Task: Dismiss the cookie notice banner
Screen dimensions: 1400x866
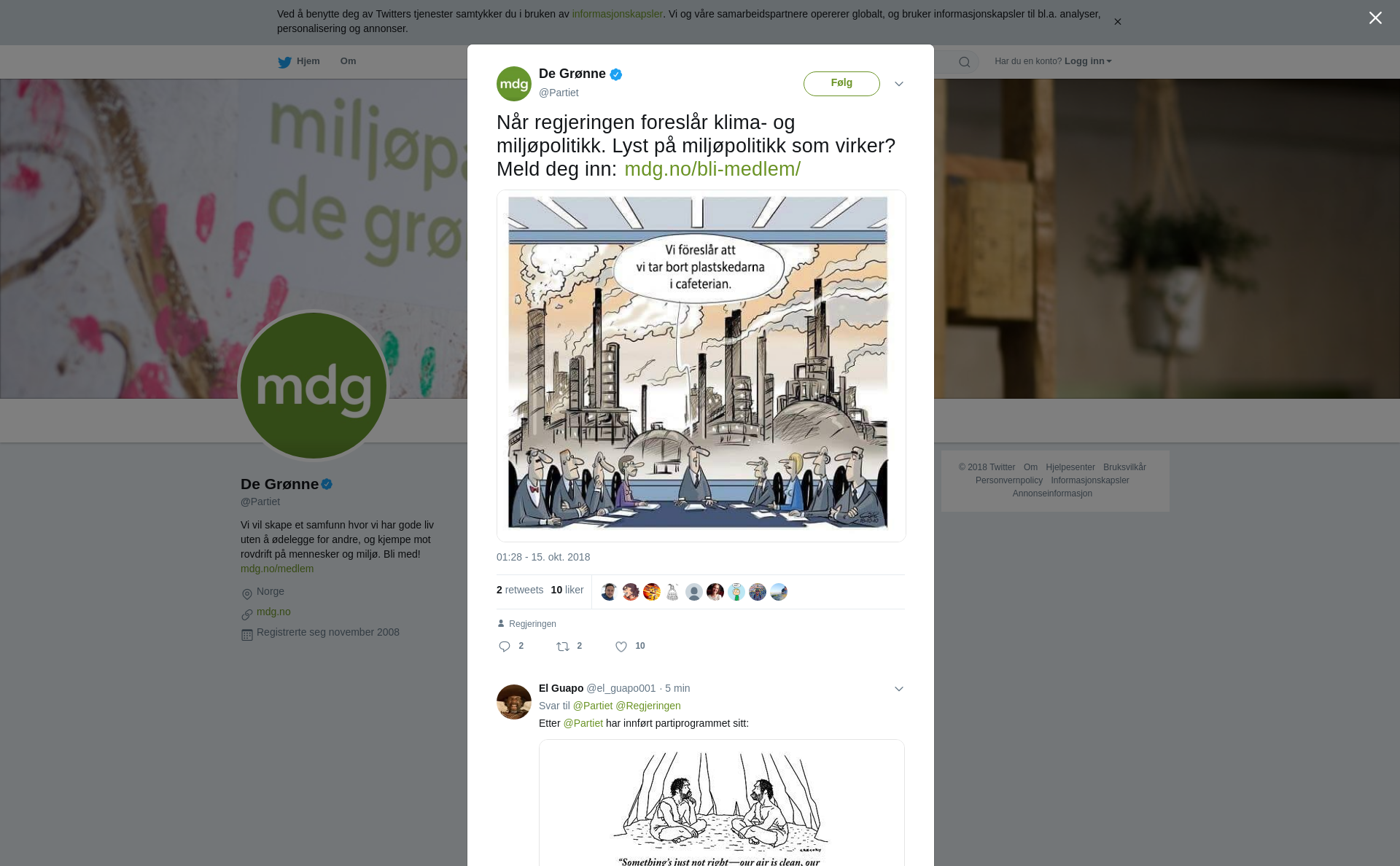Action: click(1117, 22)
